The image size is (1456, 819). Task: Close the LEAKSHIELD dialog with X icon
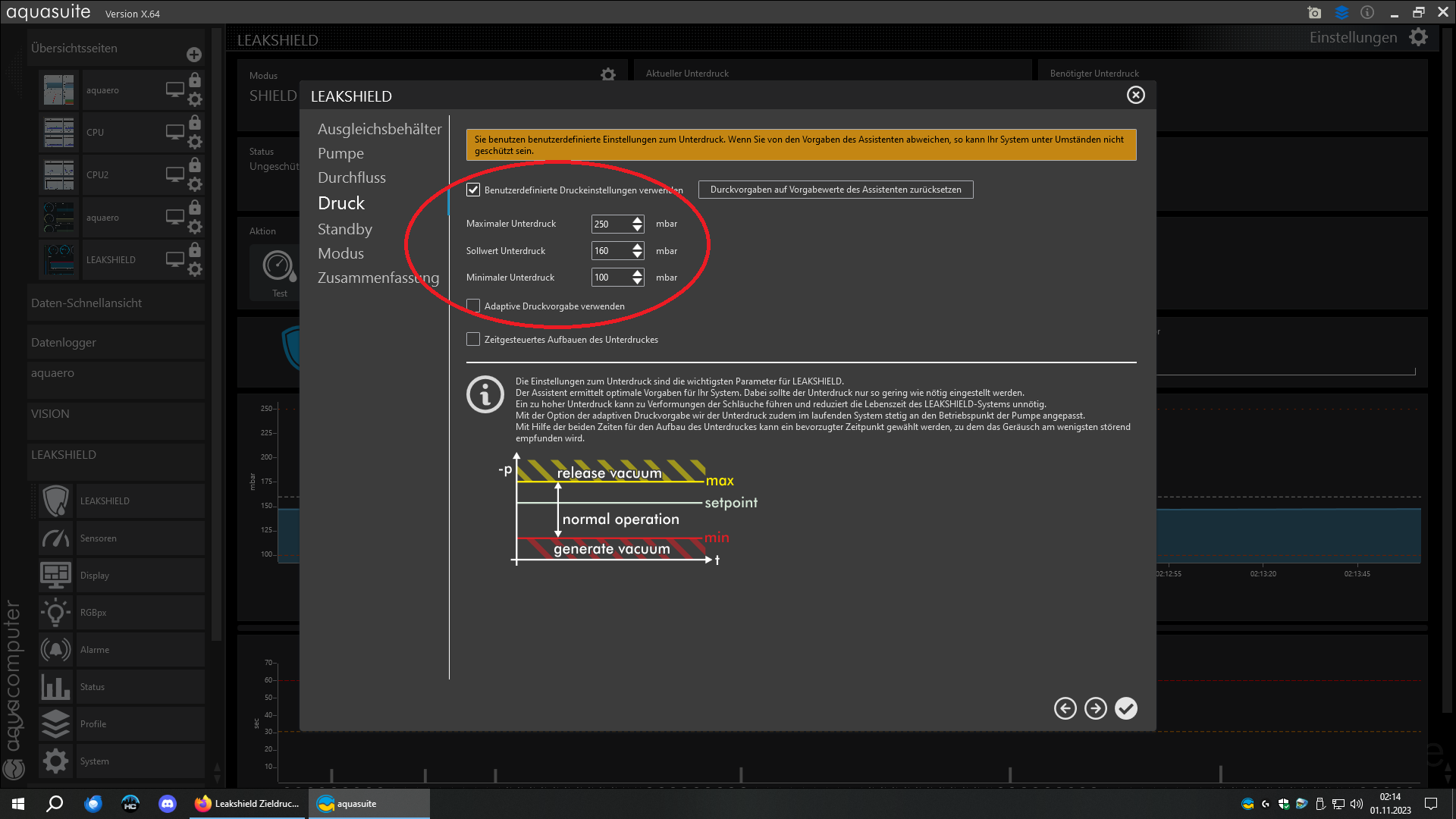1135,95
